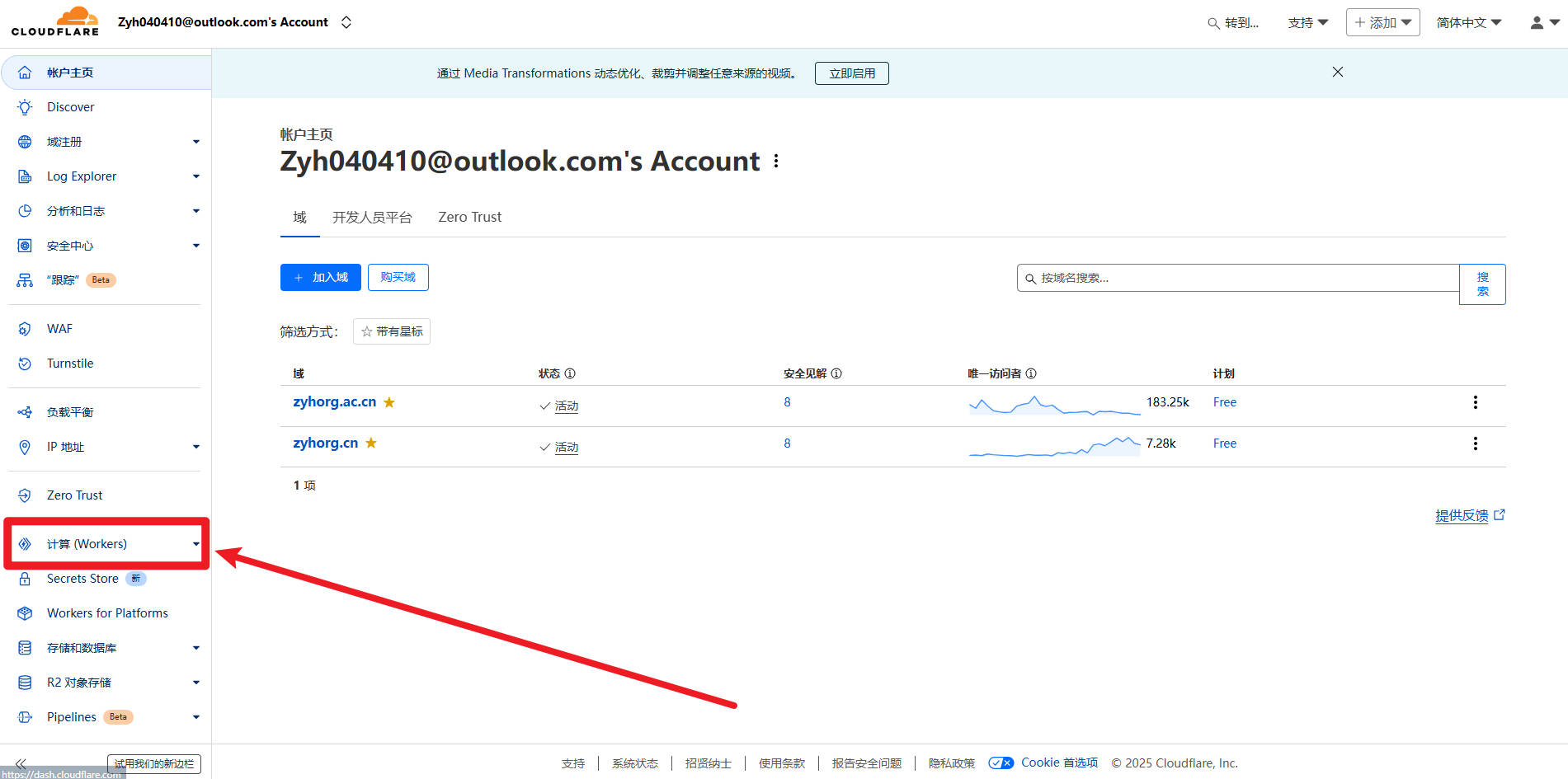The width and height of the screenshot is (1568, 779).
Task: Expand the 域注册 submenu arrow
Action: point(196,142)
